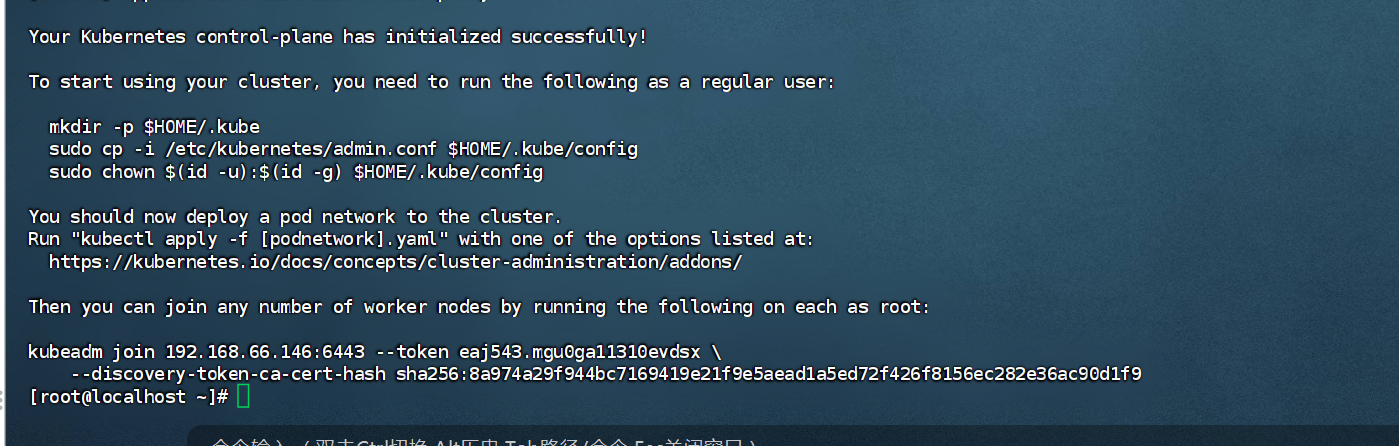Click the [root@localhost ~]# shell prompt
The width and height of the screenshot is (1399, 446).
pyautogui.click(x=129, y=397)
